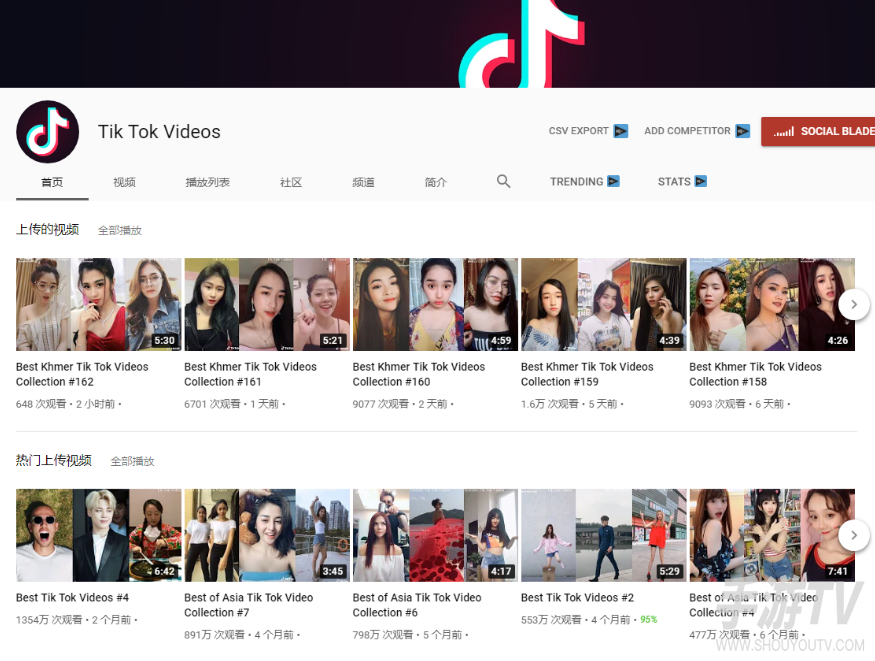This screenshot has width=875, height=661.
Task: Open the 频道 tab
Action: tap(363, 182)
